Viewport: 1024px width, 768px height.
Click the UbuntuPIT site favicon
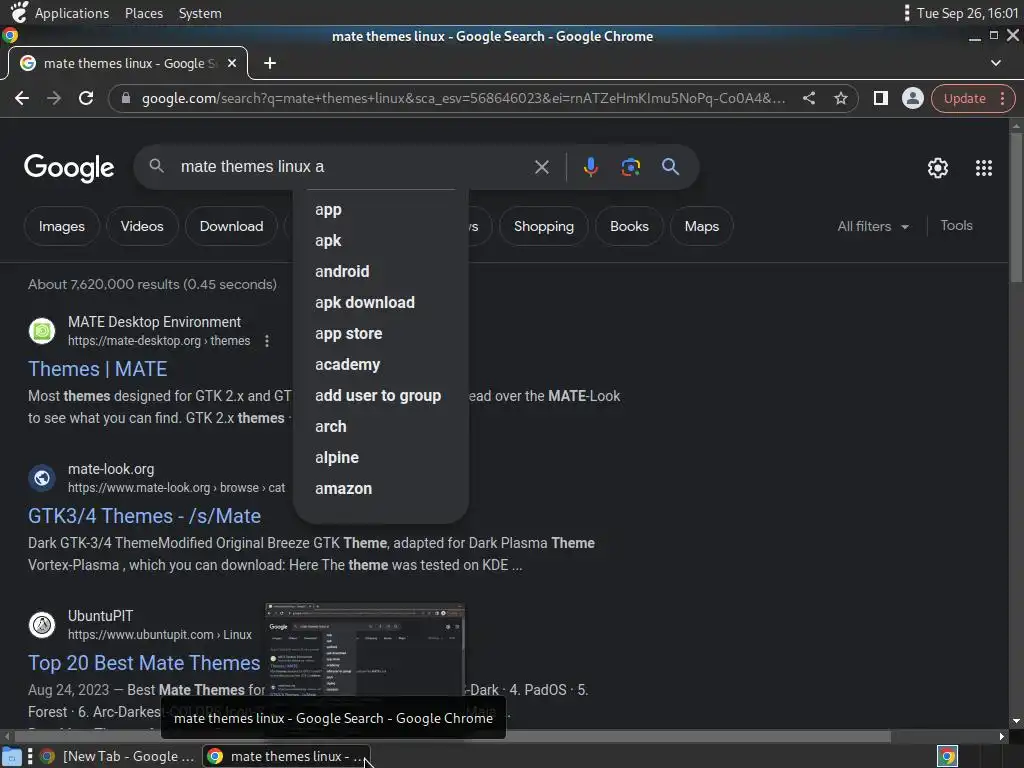coord(42,624)
